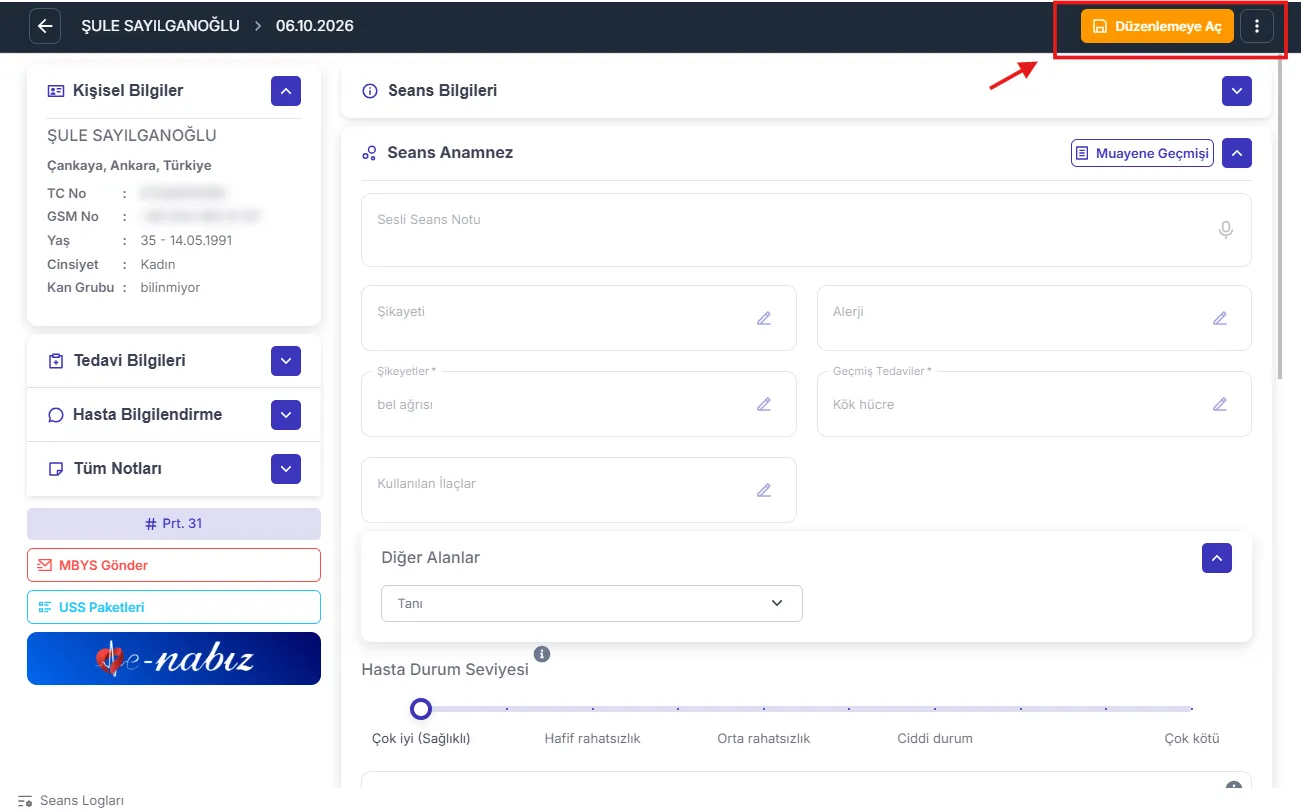Viewport: 1301px width, 812px height.
Task: Click the Seans Logları link
Action: point(82,801)
